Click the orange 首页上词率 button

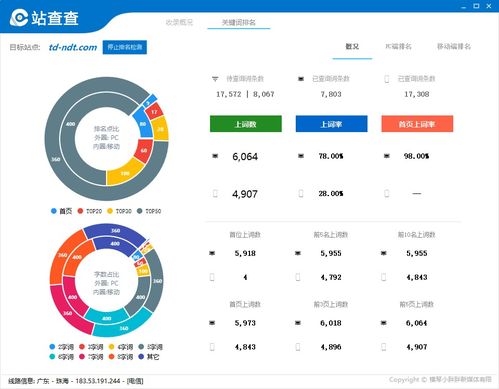[x=417, y=124]
